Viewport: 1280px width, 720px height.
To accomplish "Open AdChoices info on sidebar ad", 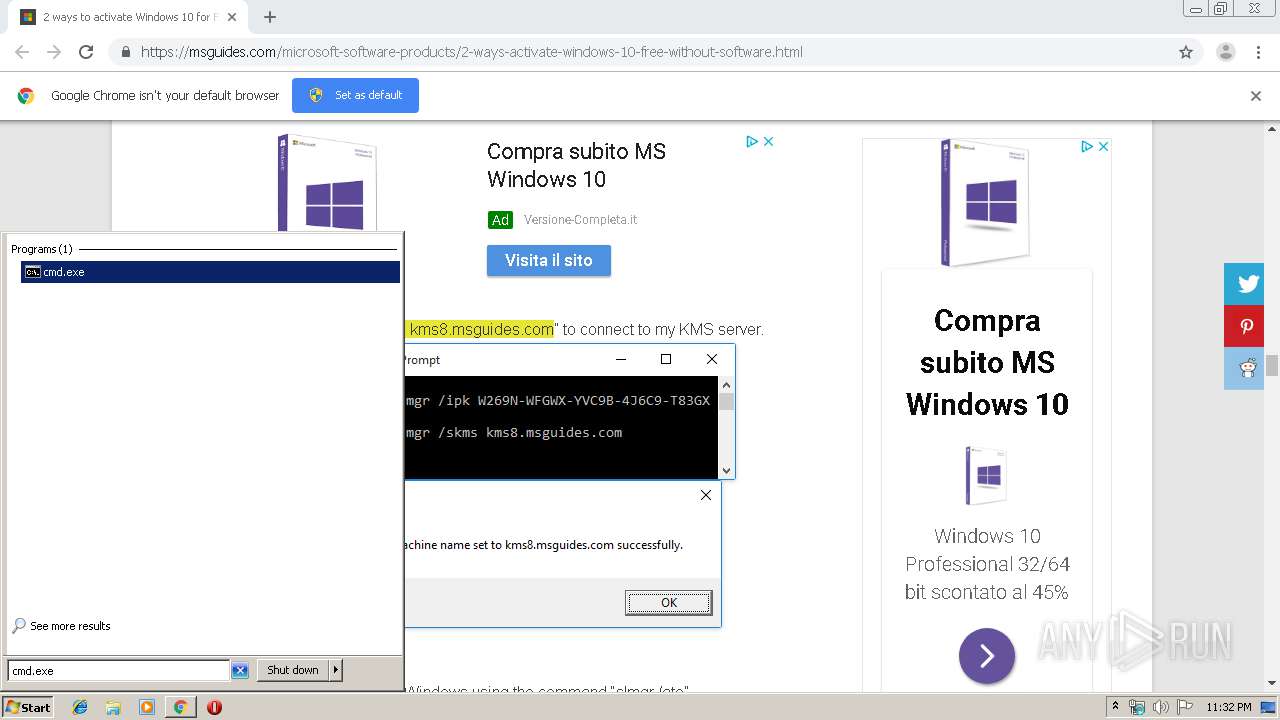I will [1087, 146].
